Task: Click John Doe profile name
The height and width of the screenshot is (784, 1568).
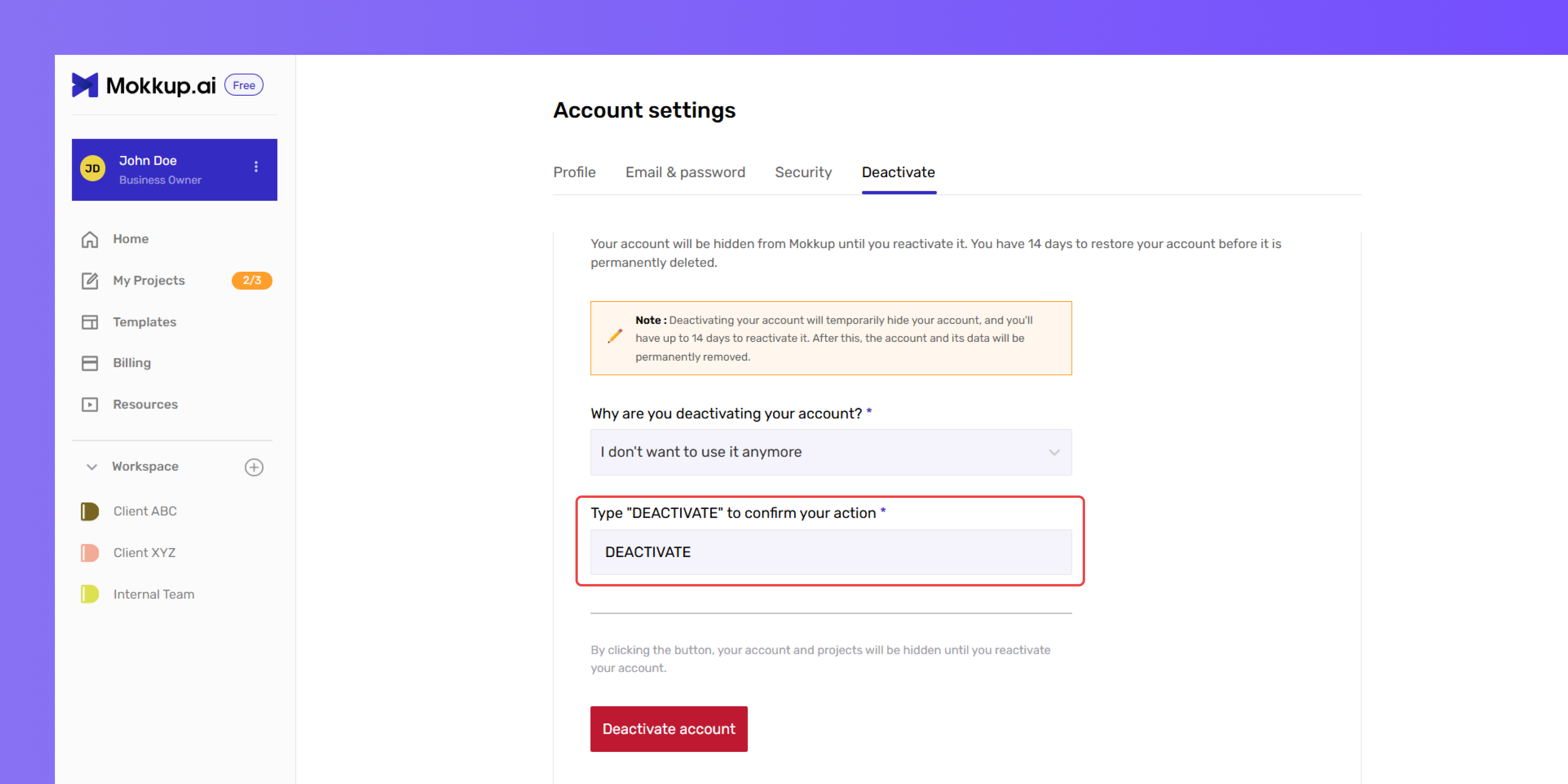Action: pos(148,161)
